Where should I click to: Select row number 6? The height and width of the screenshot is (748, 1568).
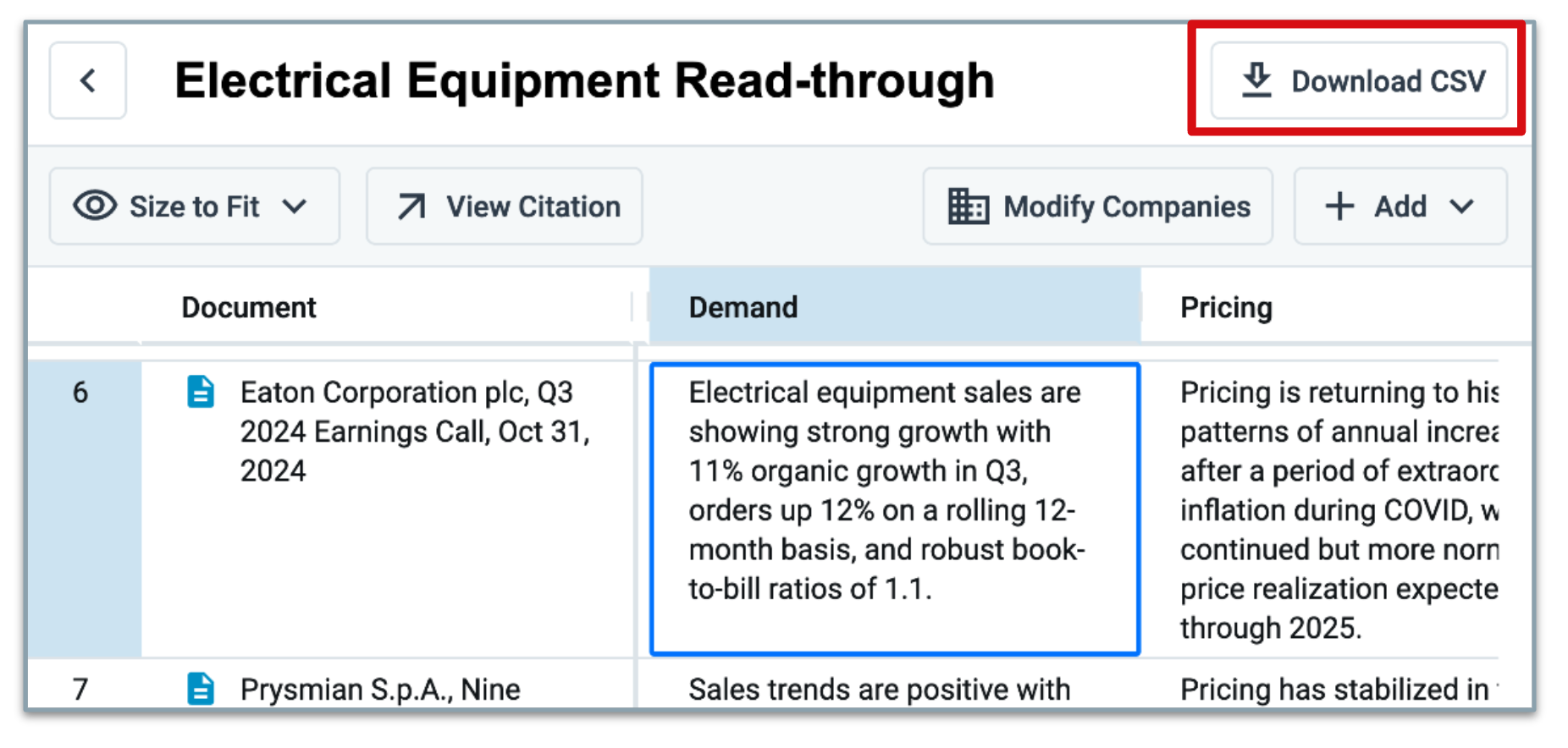pyautogui.click(x=80, y=393)
